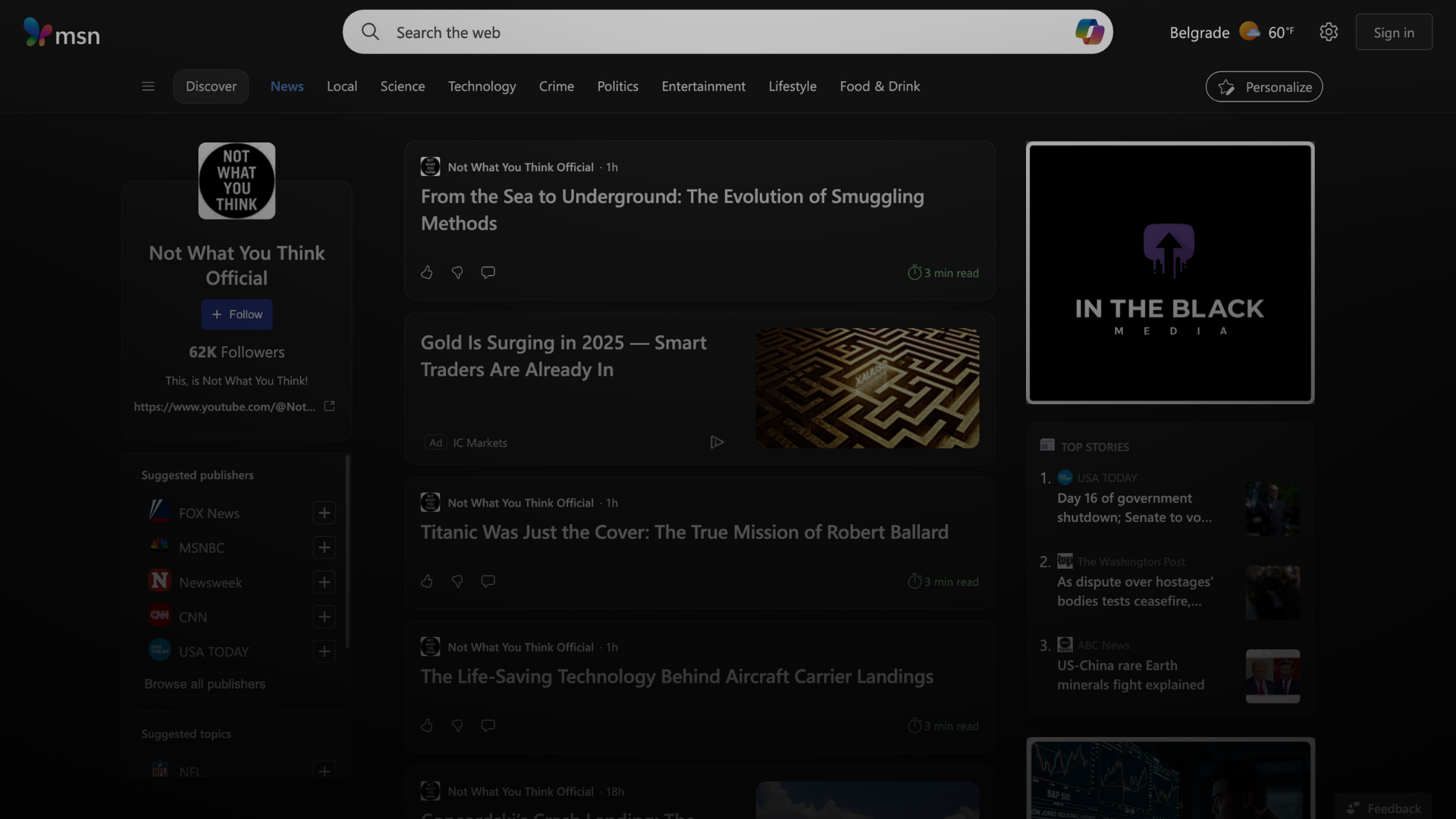Dislike the Titanic Robert Ballard article
This screenshot has height=819, width=1456.
(x=457, y=582)
